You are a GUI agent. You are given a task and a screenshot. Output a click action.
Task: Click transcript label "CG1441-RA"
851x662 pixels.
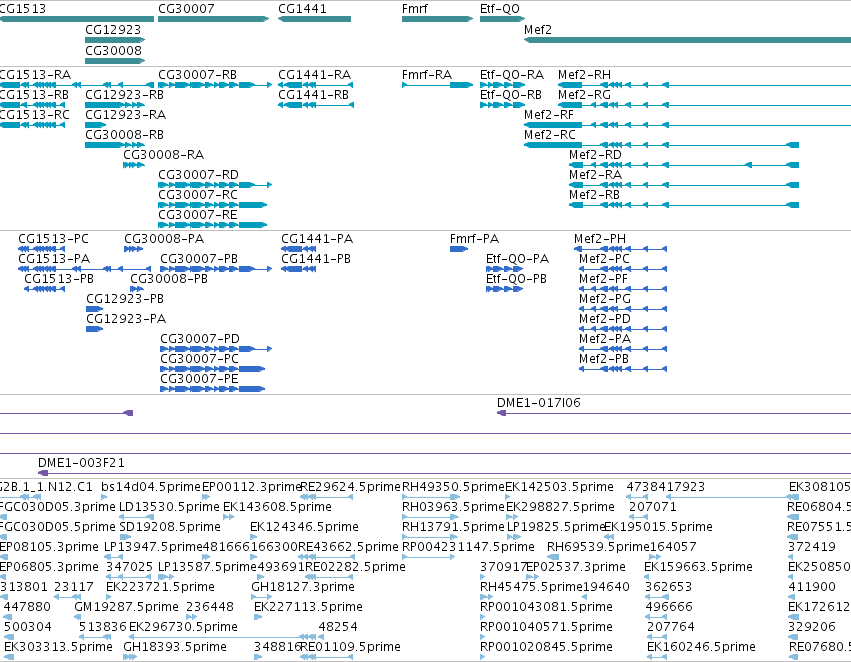click(314, 75)
